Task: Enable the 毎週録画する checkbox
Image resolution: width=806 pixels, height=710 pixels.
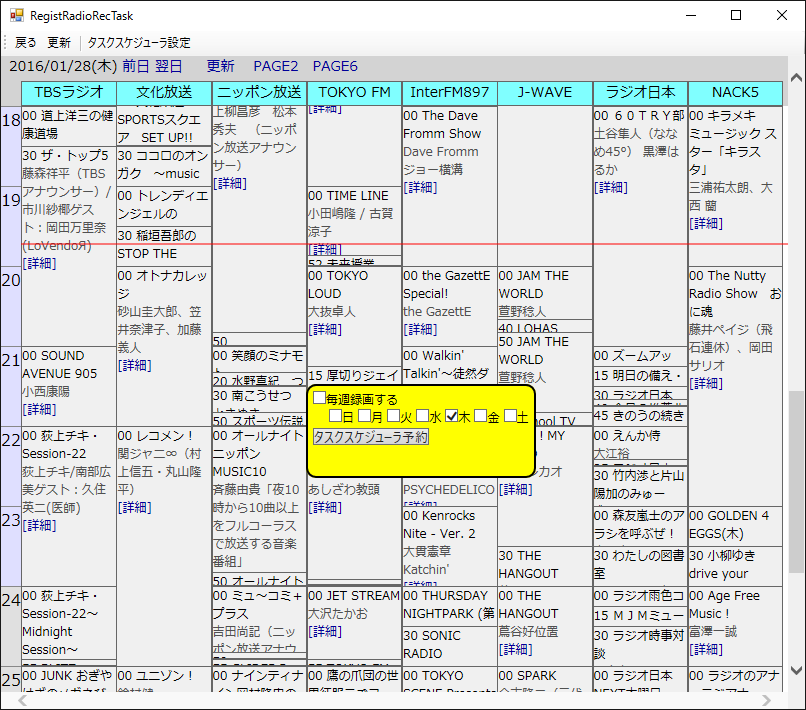Action: tap(319, 397)
